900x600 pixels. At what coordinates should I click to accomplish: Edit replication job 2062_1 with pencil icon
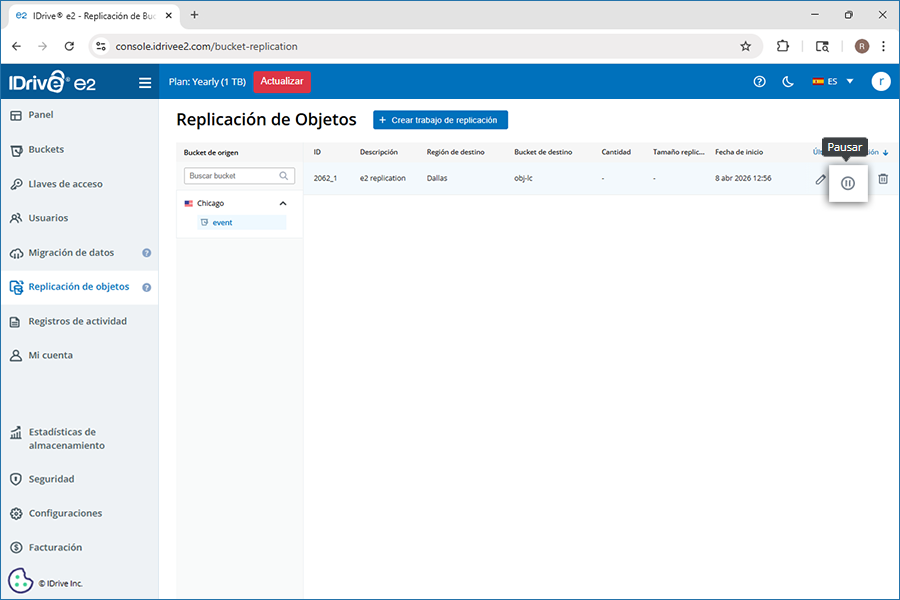(x=820, y=179)
